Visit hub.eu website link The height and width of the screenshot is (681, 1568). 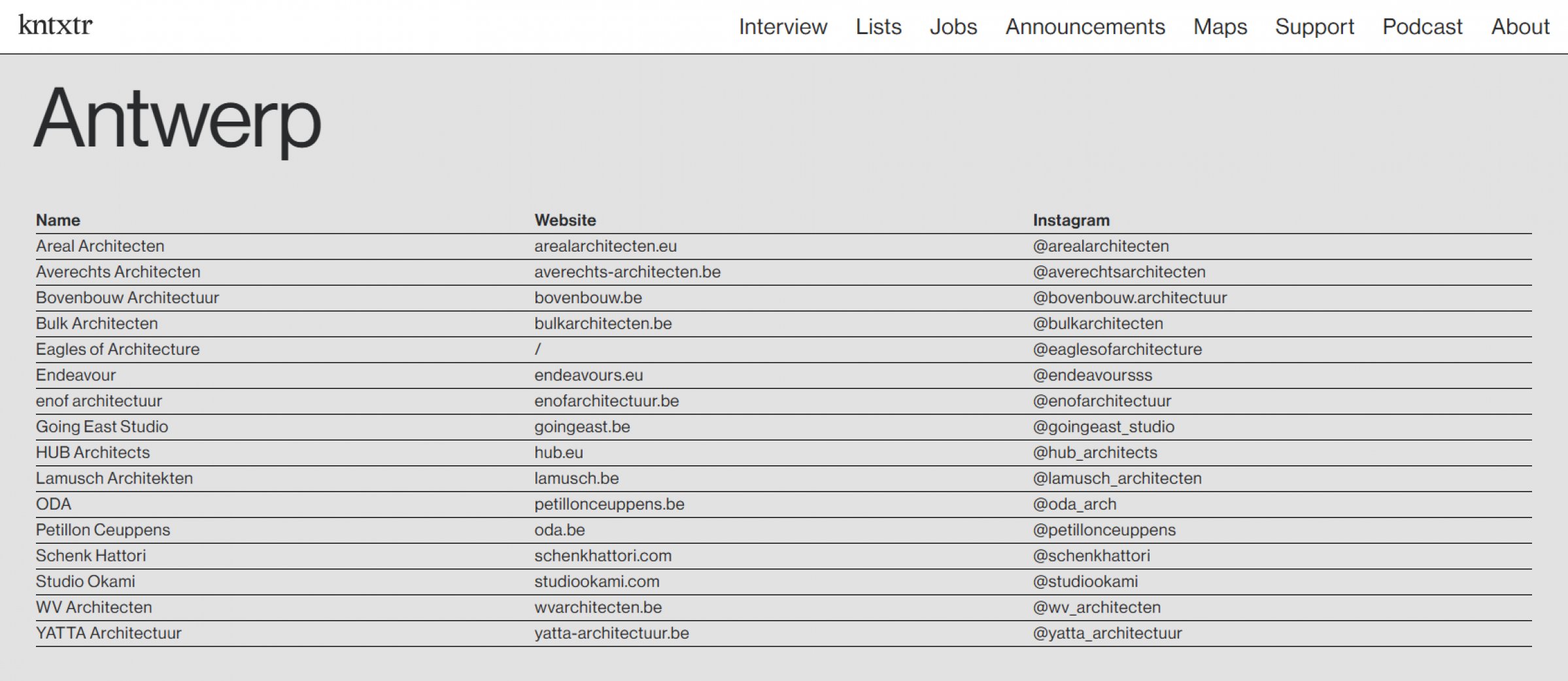558,452
